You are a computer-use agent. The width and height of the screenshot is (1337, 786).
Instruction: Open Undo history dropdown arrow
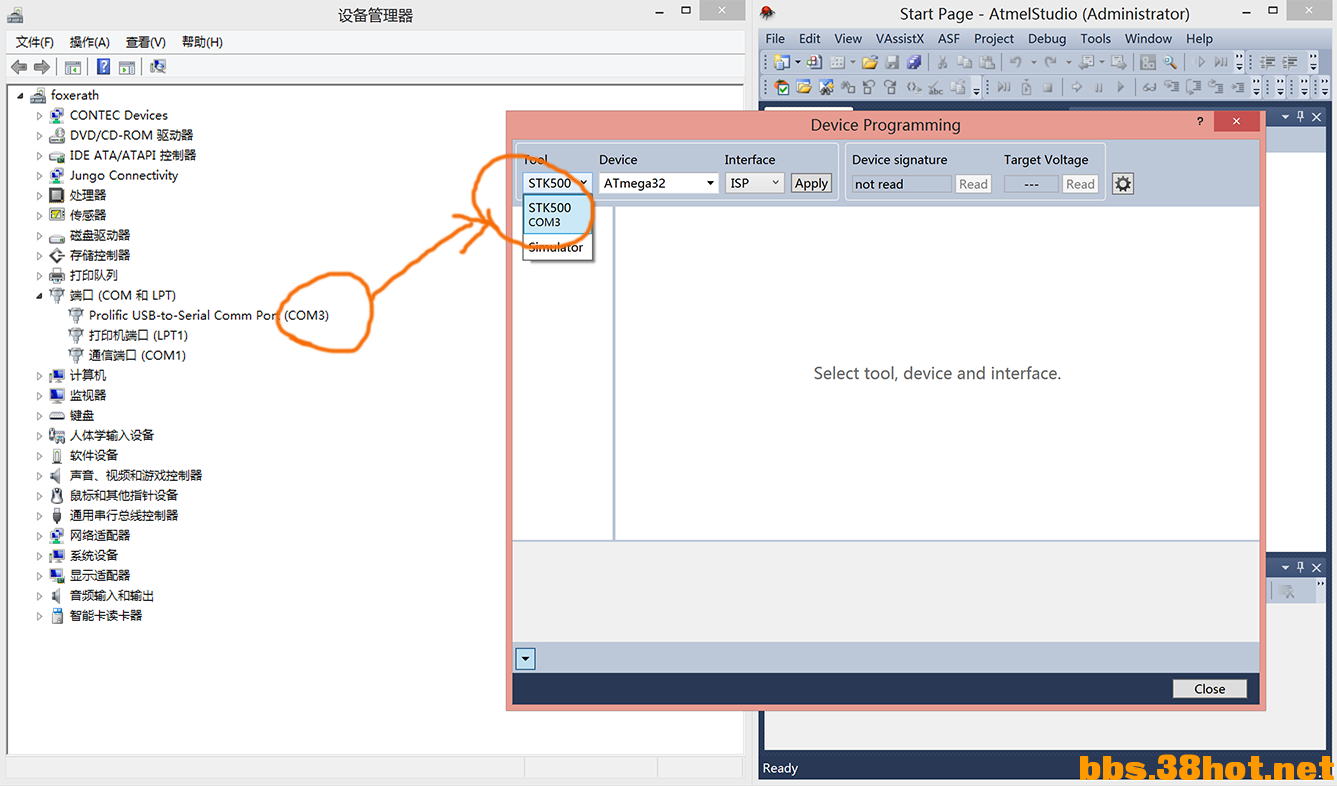(1034, 62)
